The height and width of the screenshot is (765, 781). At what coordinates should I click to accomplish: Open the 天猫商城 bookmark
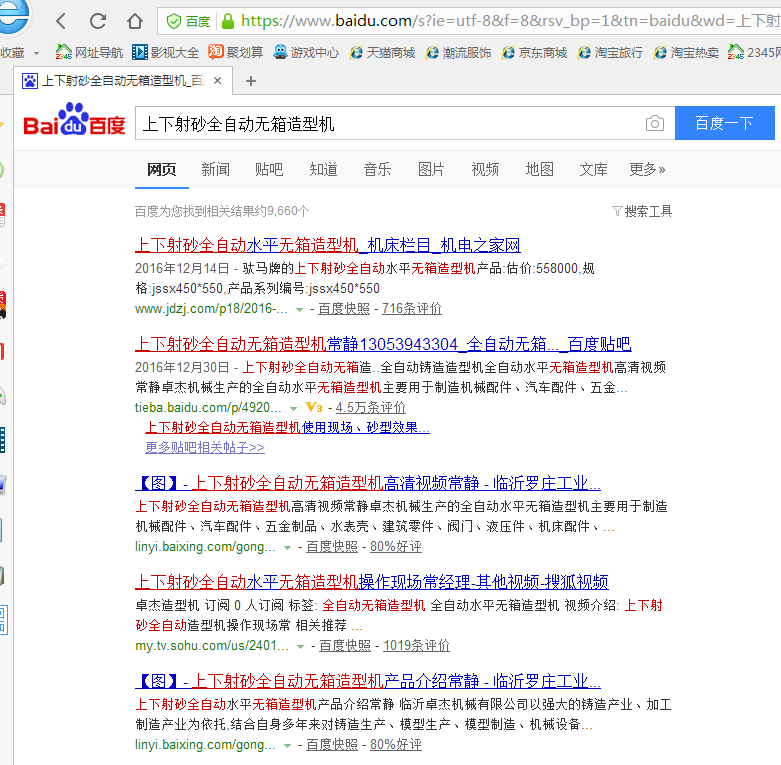[x=382, y=52]
